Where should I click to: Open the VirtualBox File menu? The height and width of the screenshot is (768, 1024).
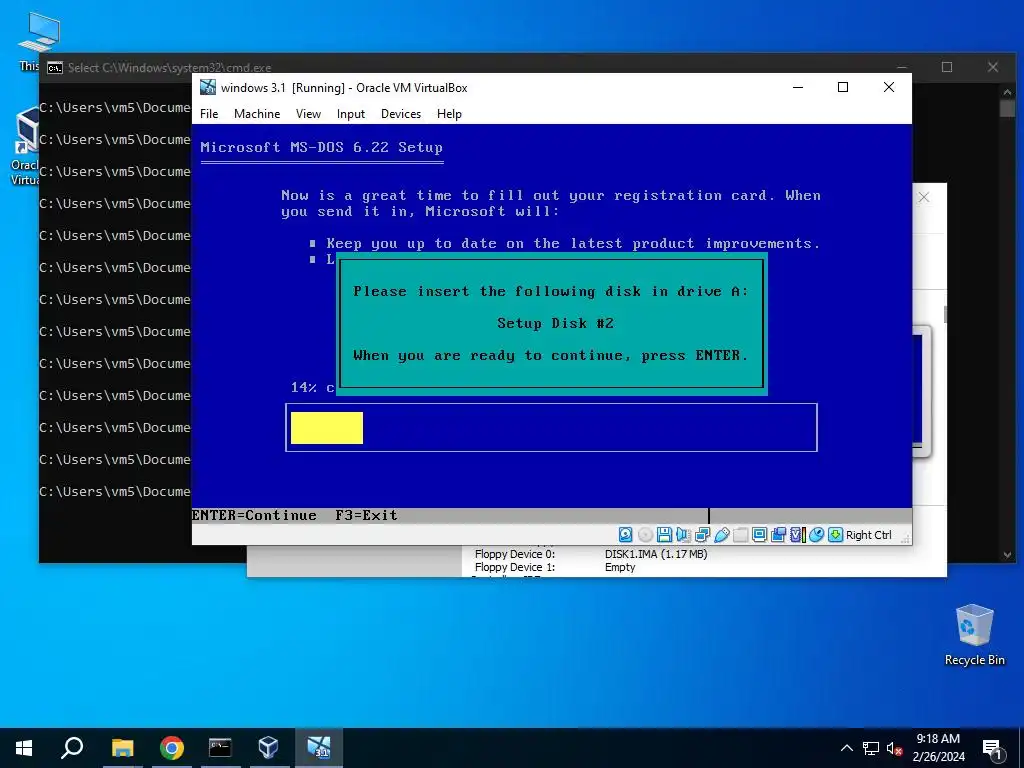[209, 114]
